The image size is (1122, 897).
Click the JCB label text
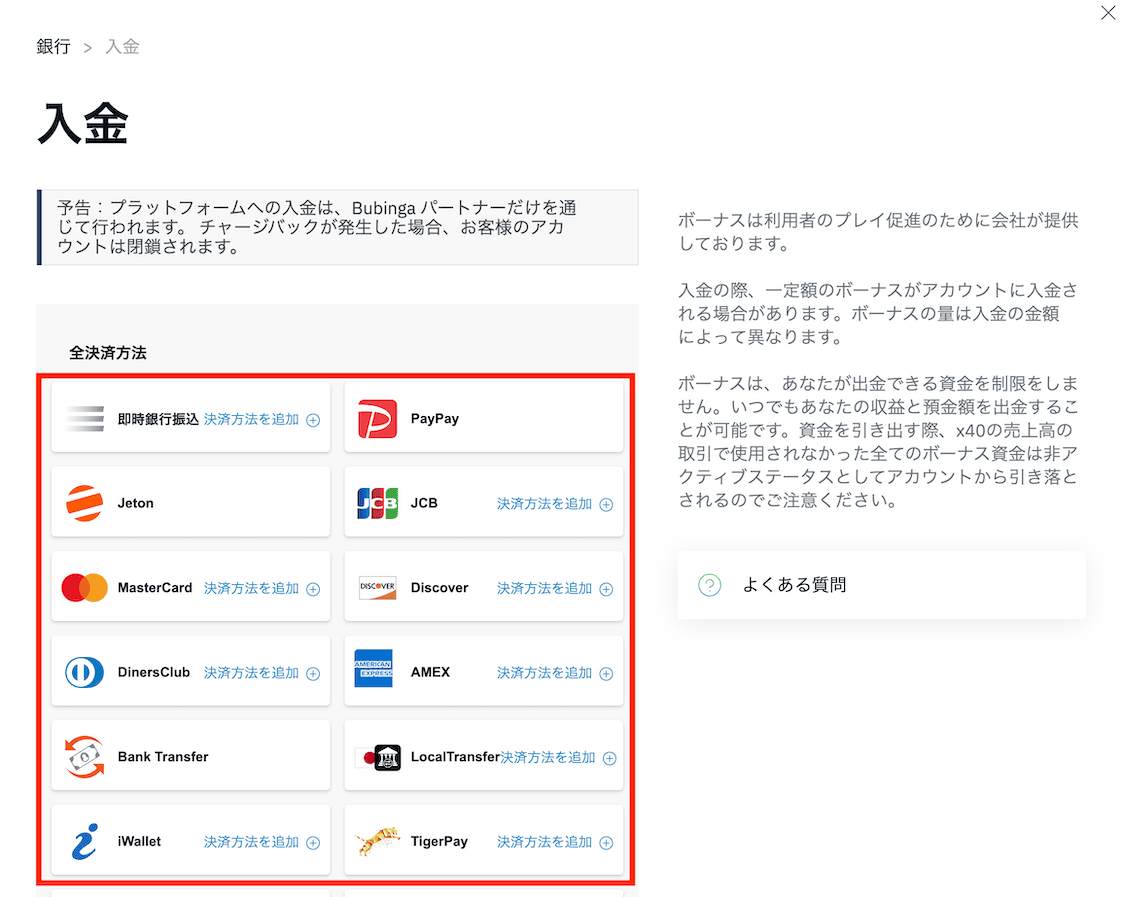click(x=424, y=503)
